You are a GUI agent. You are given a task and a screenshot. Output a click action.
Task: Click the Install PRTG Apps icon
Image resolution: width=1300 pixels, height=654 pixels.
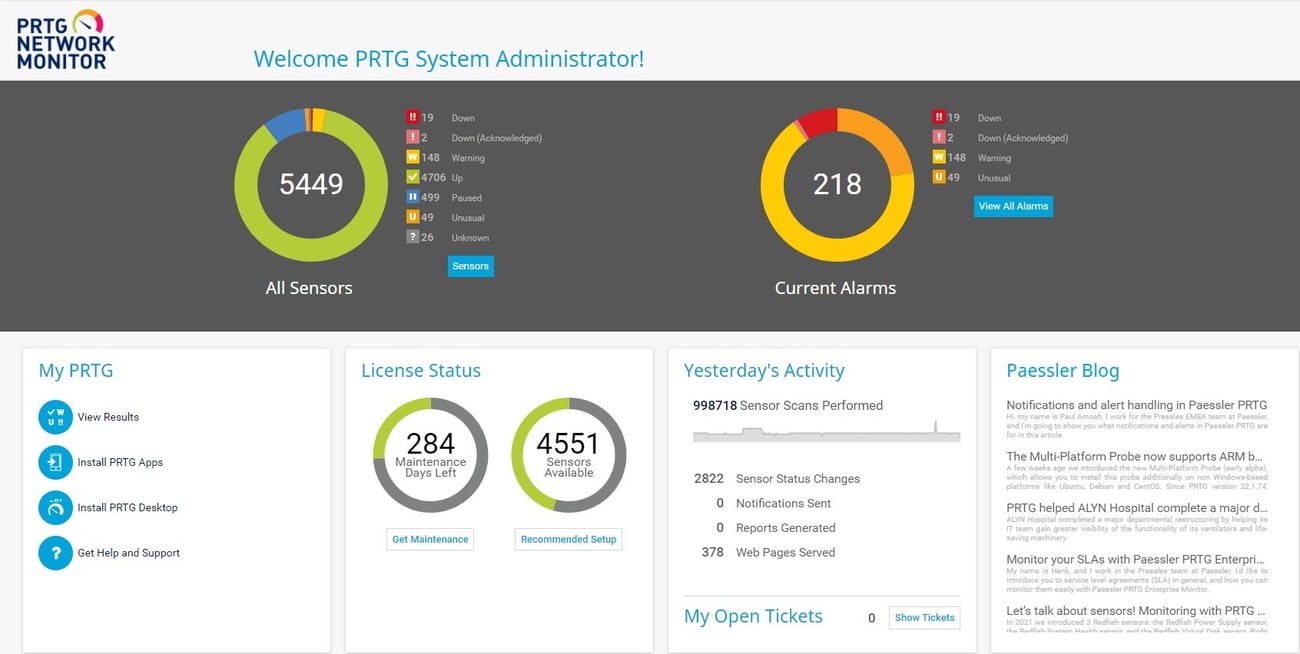coord(56,462)
